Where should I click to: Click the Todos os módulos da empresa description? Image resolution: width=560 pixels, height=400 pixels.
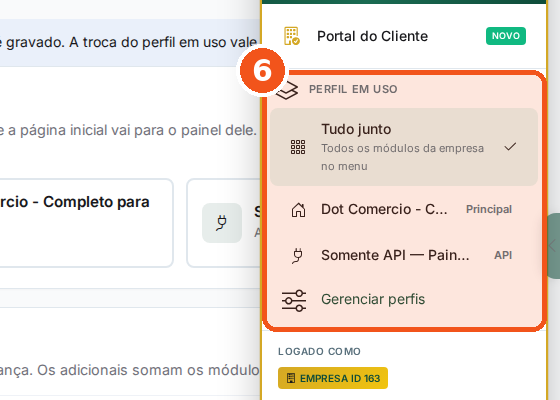(x=402, y=157)
